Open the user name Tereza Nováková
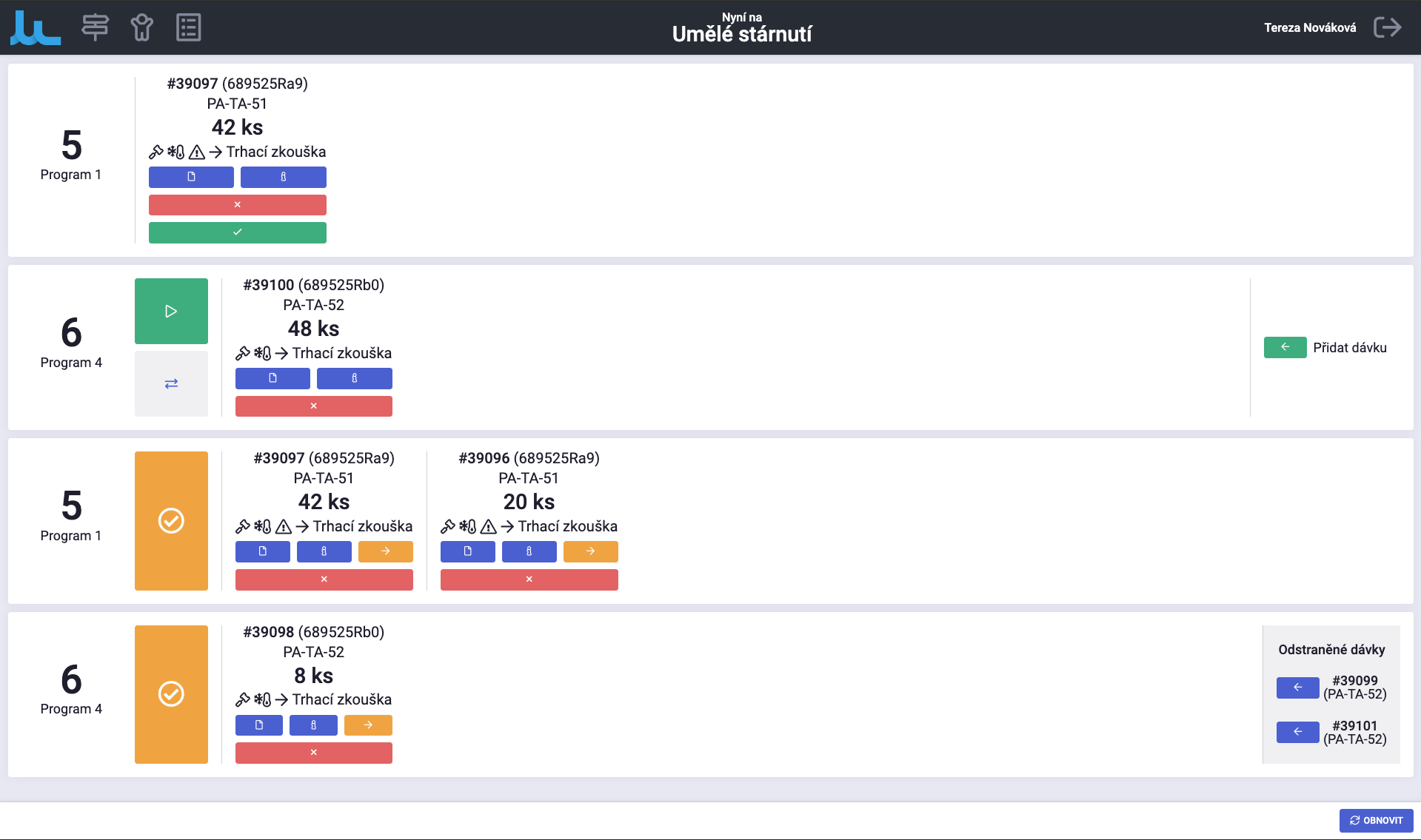The height and width of the screenshot is (840, 1421). pos(1309,27)
